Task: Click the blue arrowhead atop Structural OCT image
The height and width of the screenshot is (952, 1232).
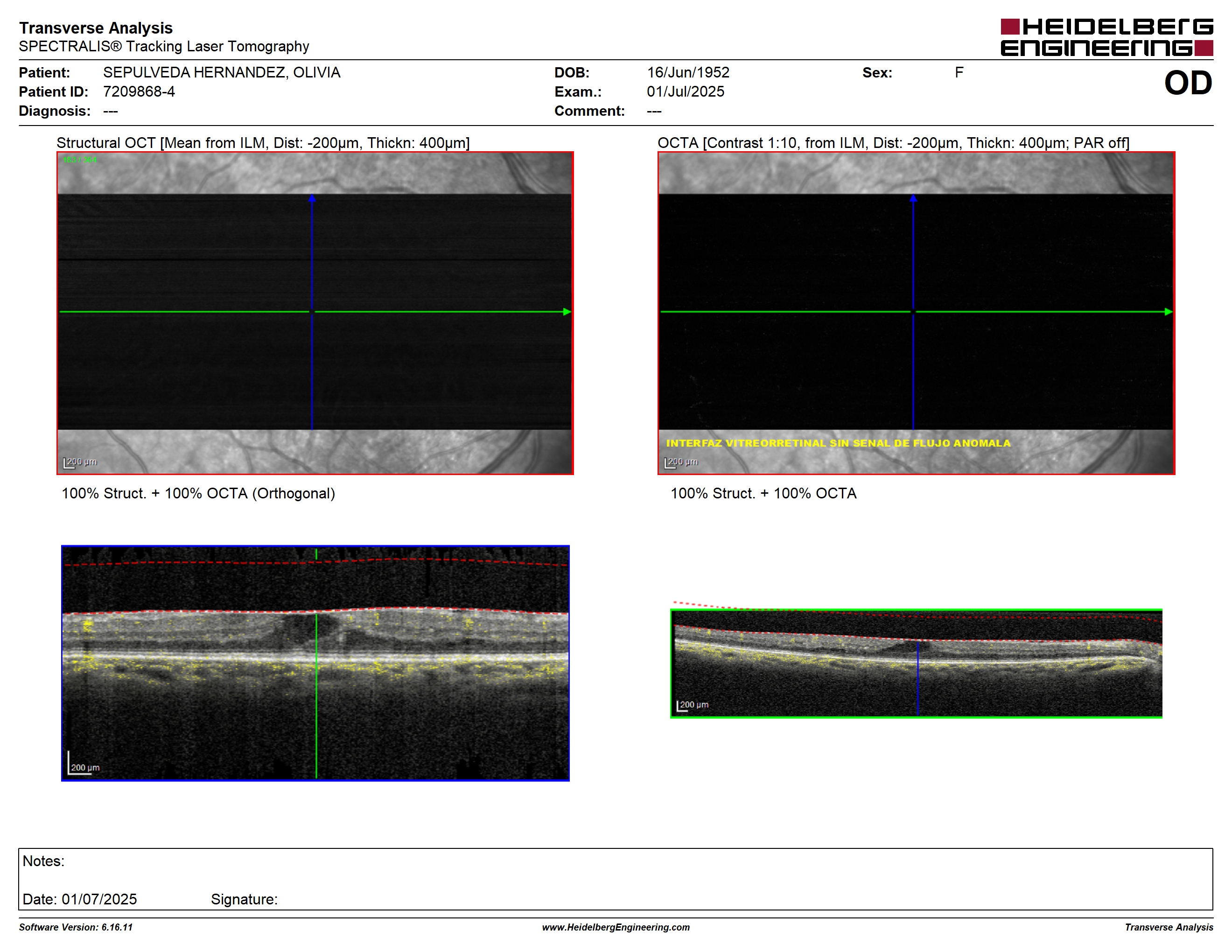Action: [x=312, y=198]
